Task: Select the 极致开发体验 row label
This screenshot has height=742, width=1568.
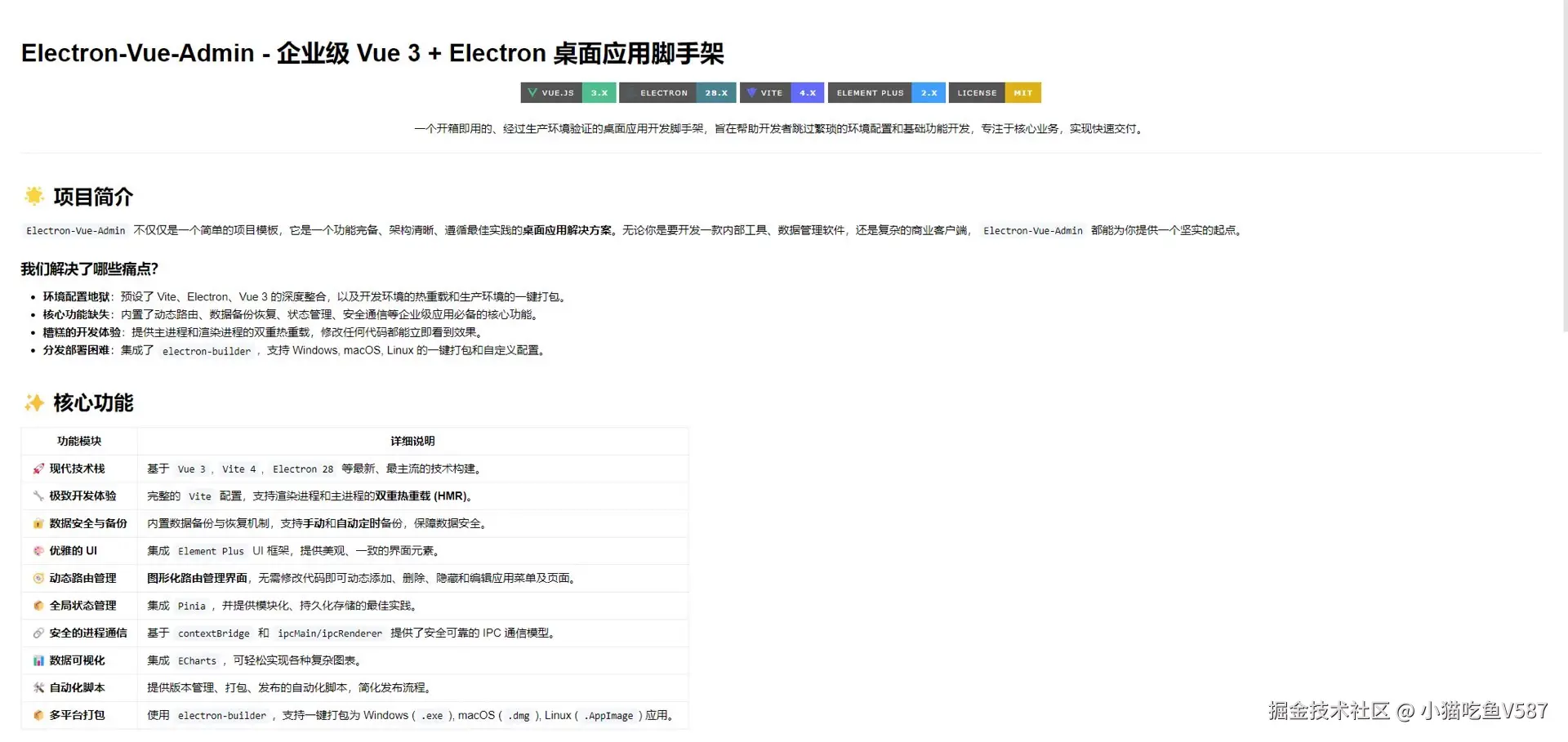Action: 82,495
